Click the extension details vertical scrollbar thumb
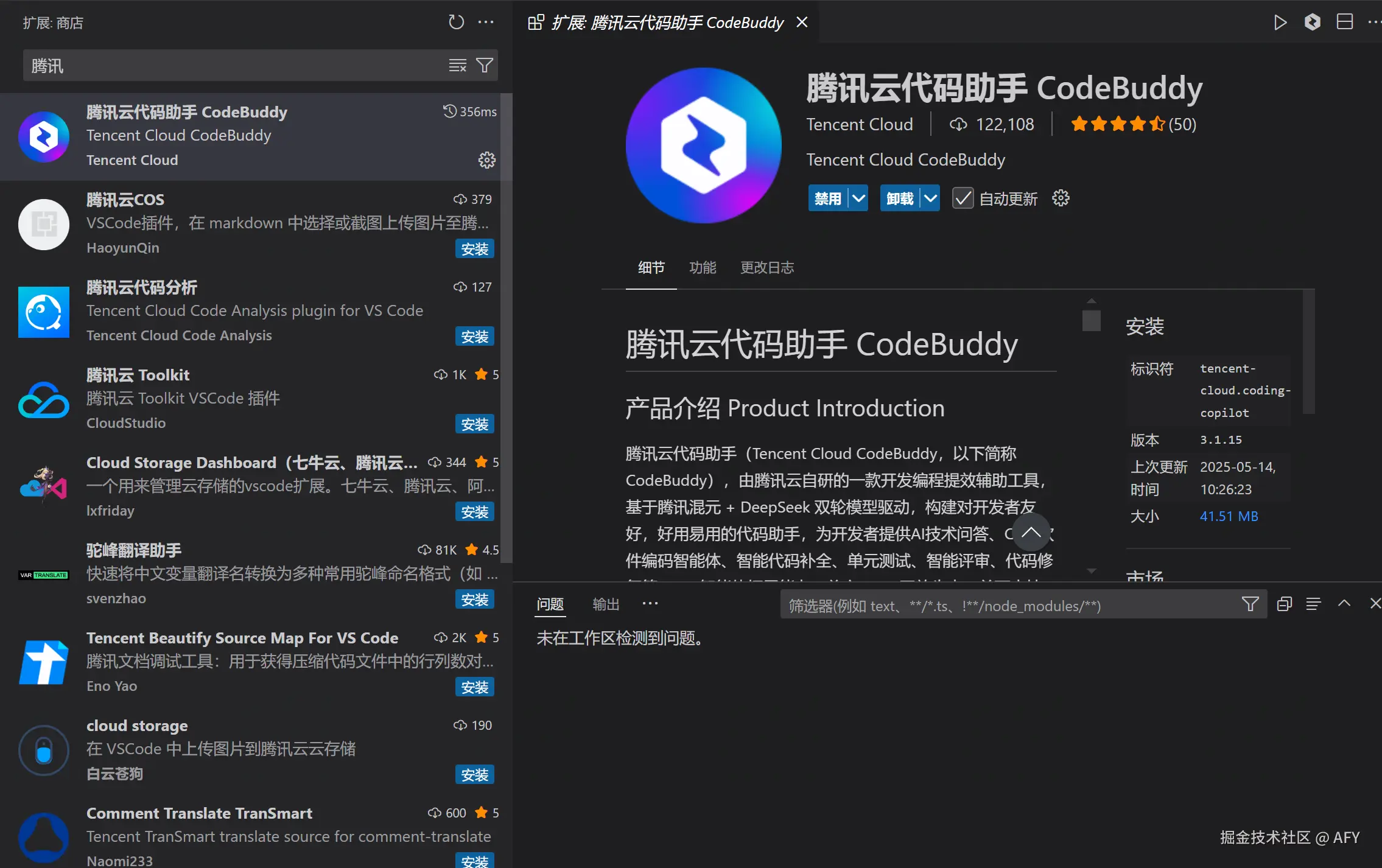The image size is (1382, 868). pos(1091,320)
